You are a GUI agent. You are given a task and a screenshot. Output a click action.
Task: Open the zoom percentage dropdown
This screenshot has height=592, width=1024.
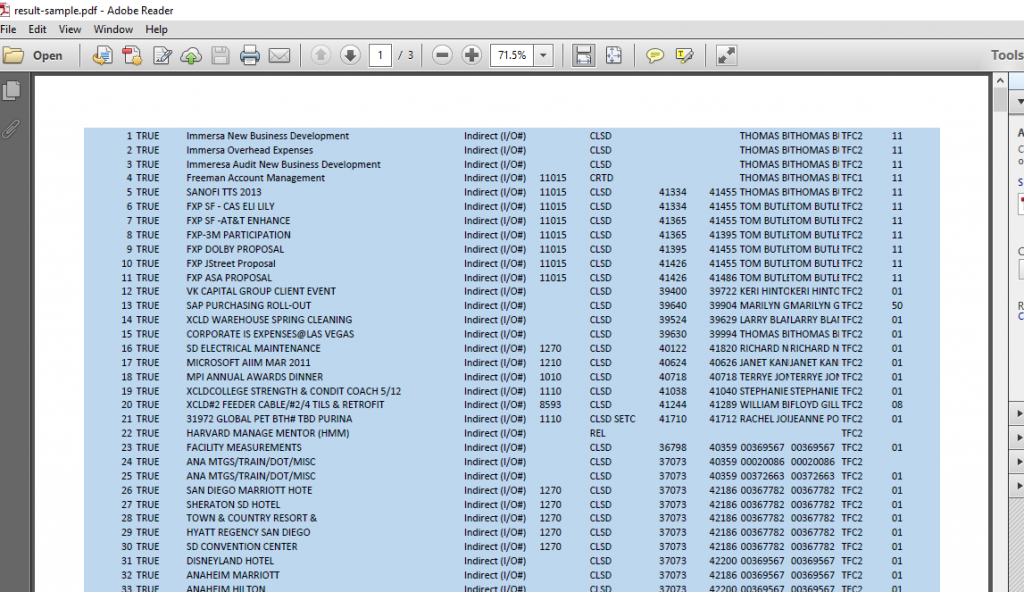coord(543,56)
